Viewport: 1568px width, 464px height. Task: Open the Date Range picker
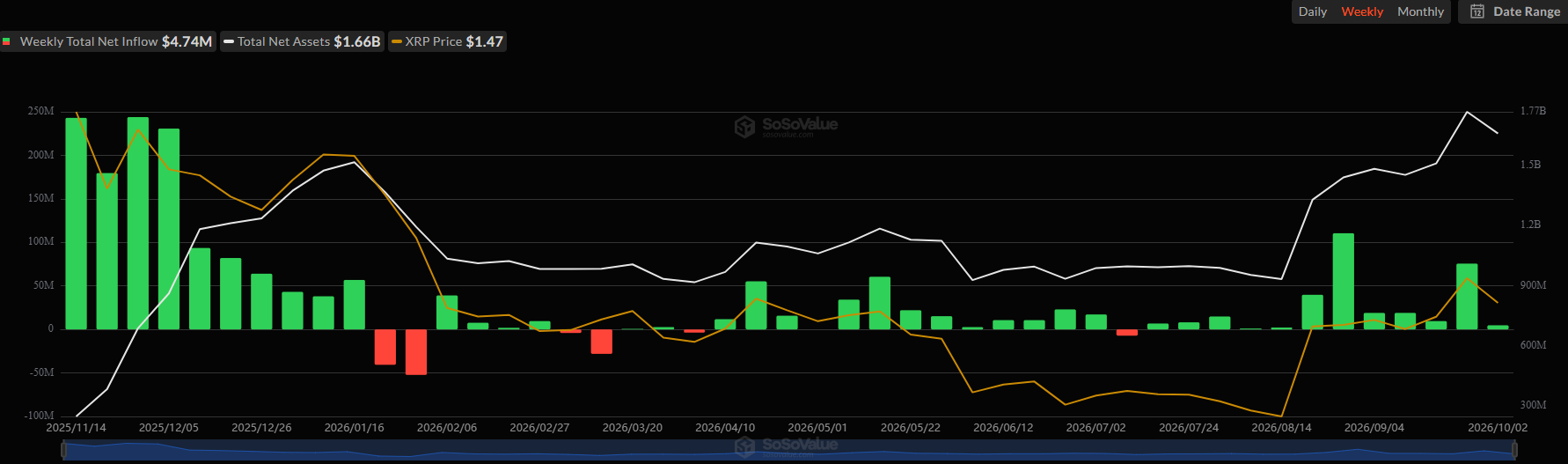coord(1515,11)
